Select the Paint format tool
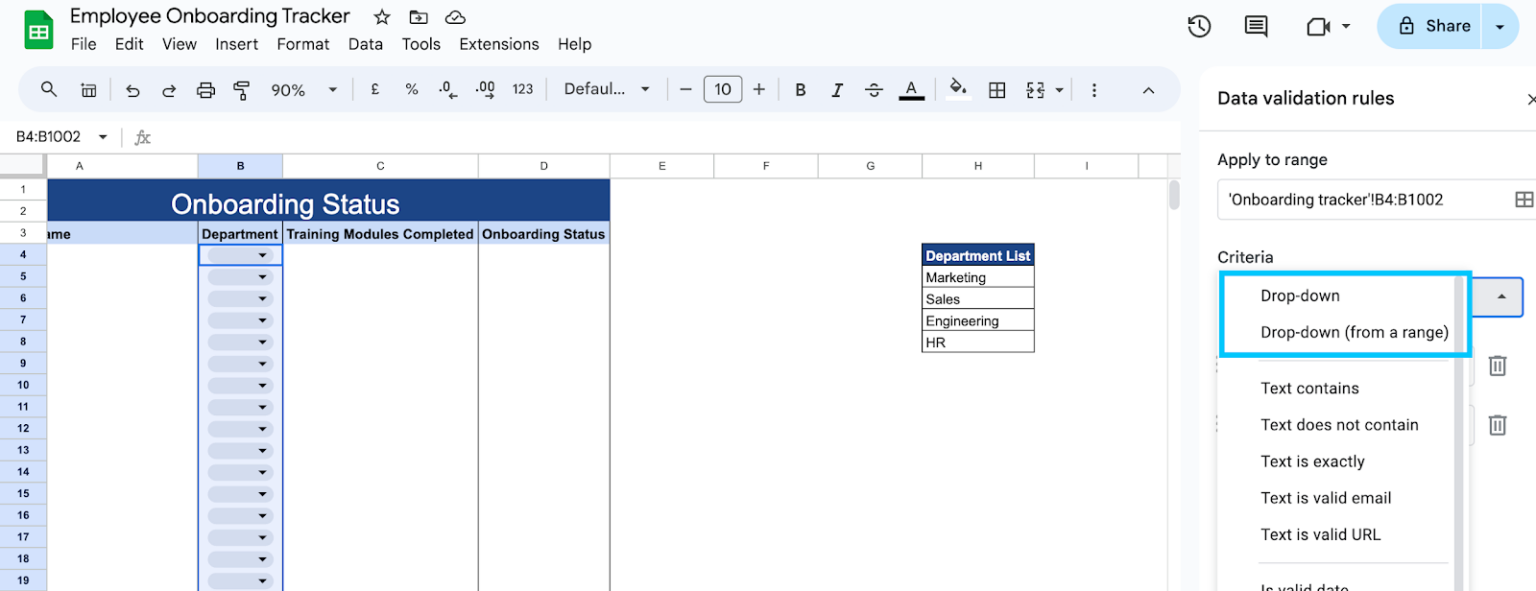The height and width of the screenshot is (591, 1536). click(x=241, y=89)
